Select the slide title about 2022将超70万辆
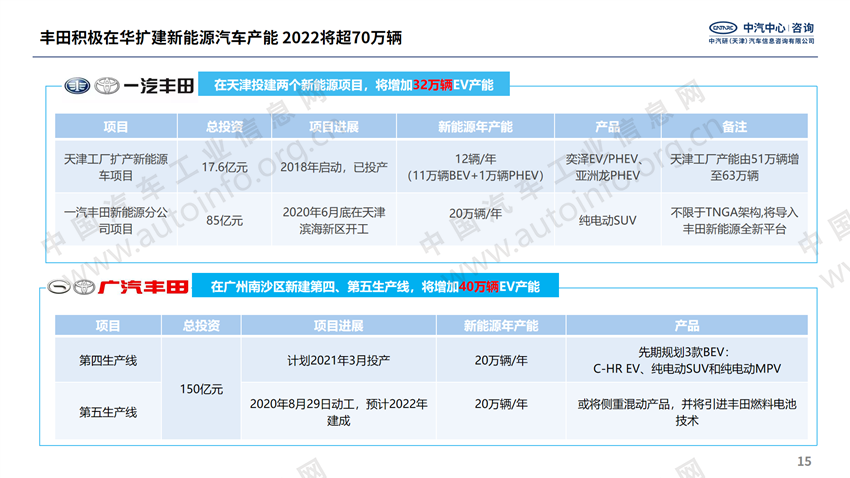 pyautogui.click(x=221, y=38)
